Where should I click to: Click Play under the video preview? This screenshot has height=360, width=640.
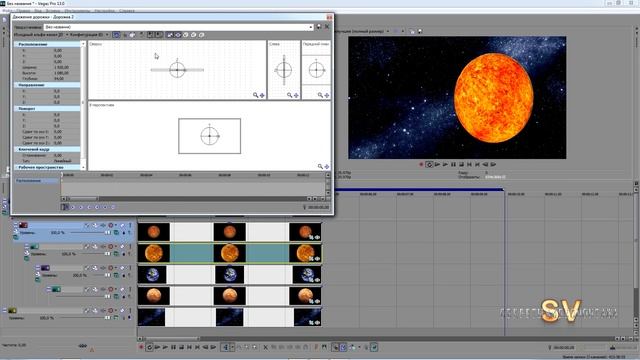click(x=445, y=164)
